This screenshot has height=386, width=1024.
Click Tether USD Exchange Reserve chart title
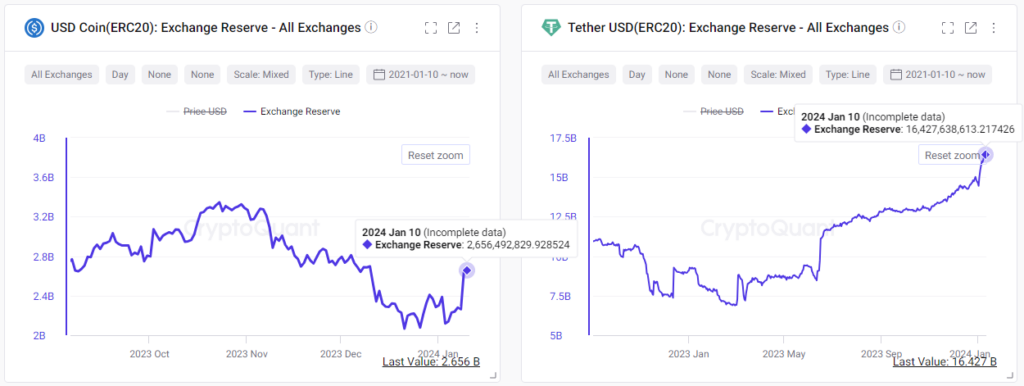click(728, 27)
